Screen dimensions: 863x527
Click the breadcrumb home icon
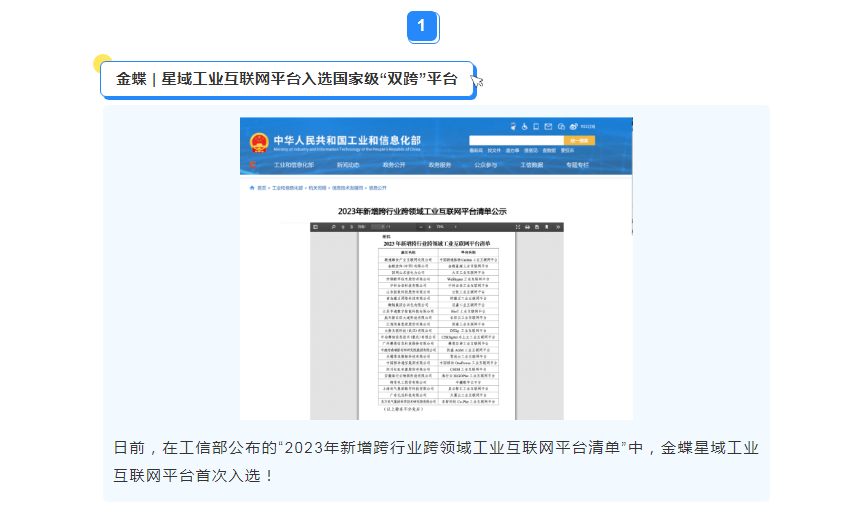(252, 188)
